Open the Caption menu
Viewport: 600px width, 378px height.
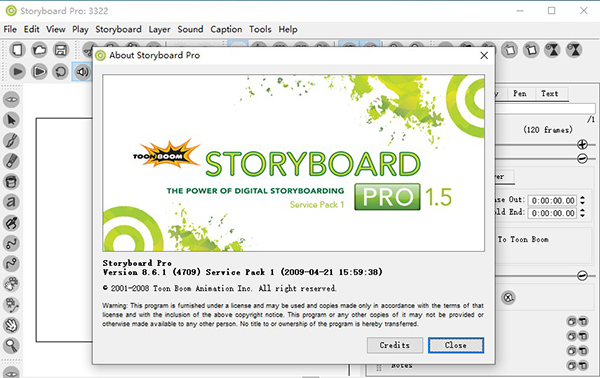(226, 29)
